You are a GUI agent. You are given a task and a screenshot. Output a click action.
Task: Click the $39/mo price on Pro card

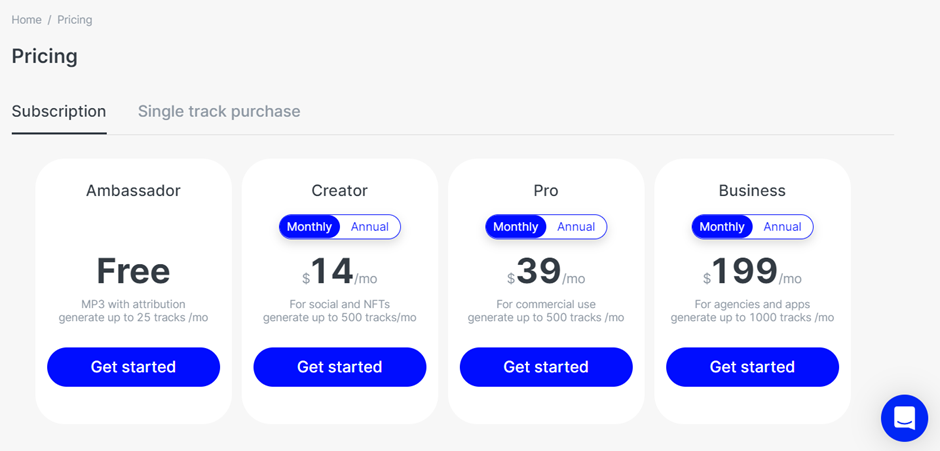546,272
